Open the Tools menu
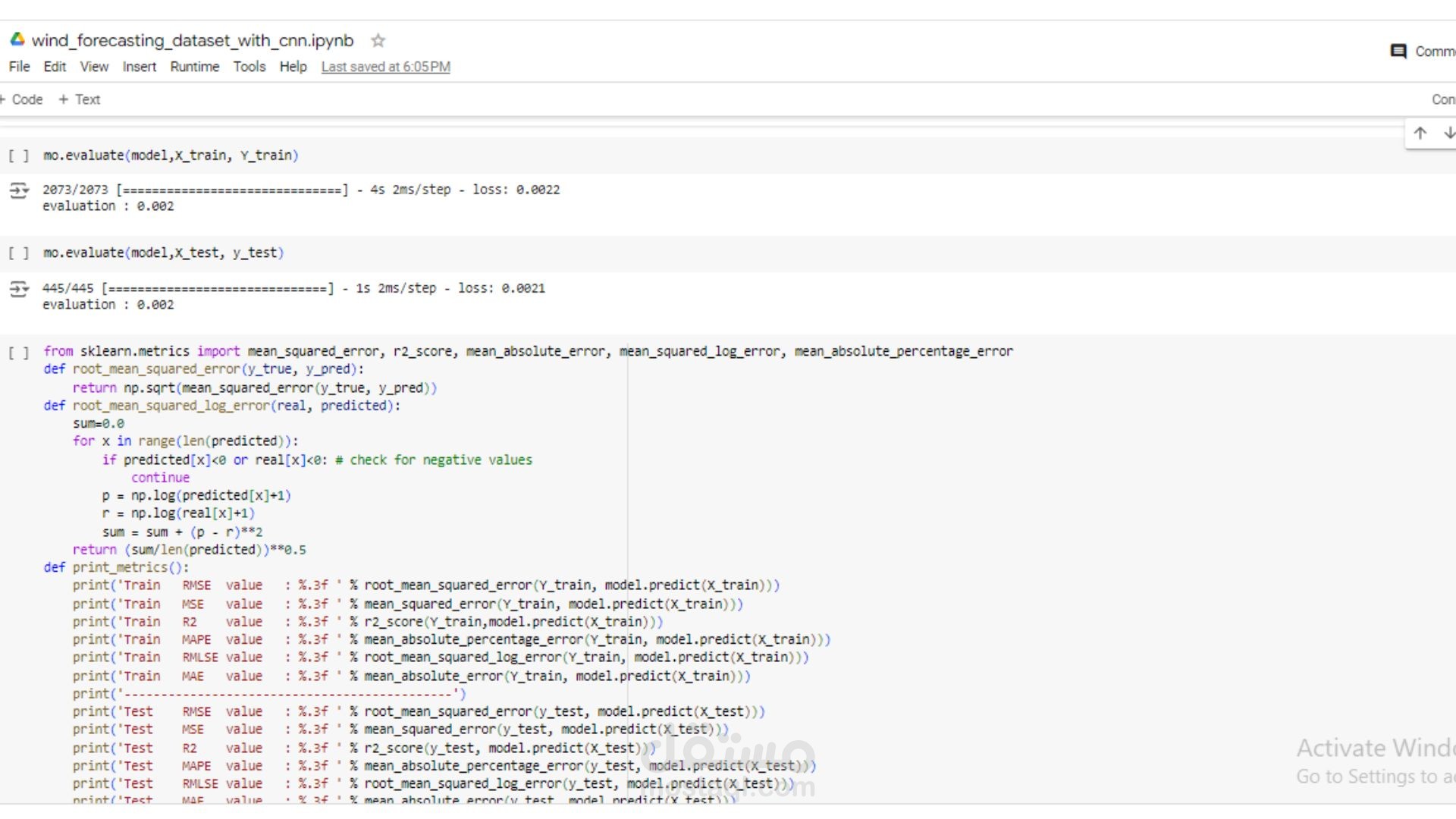Image resolution: width=1456 pixels, height=819 pixels. (x=249, y=67)
